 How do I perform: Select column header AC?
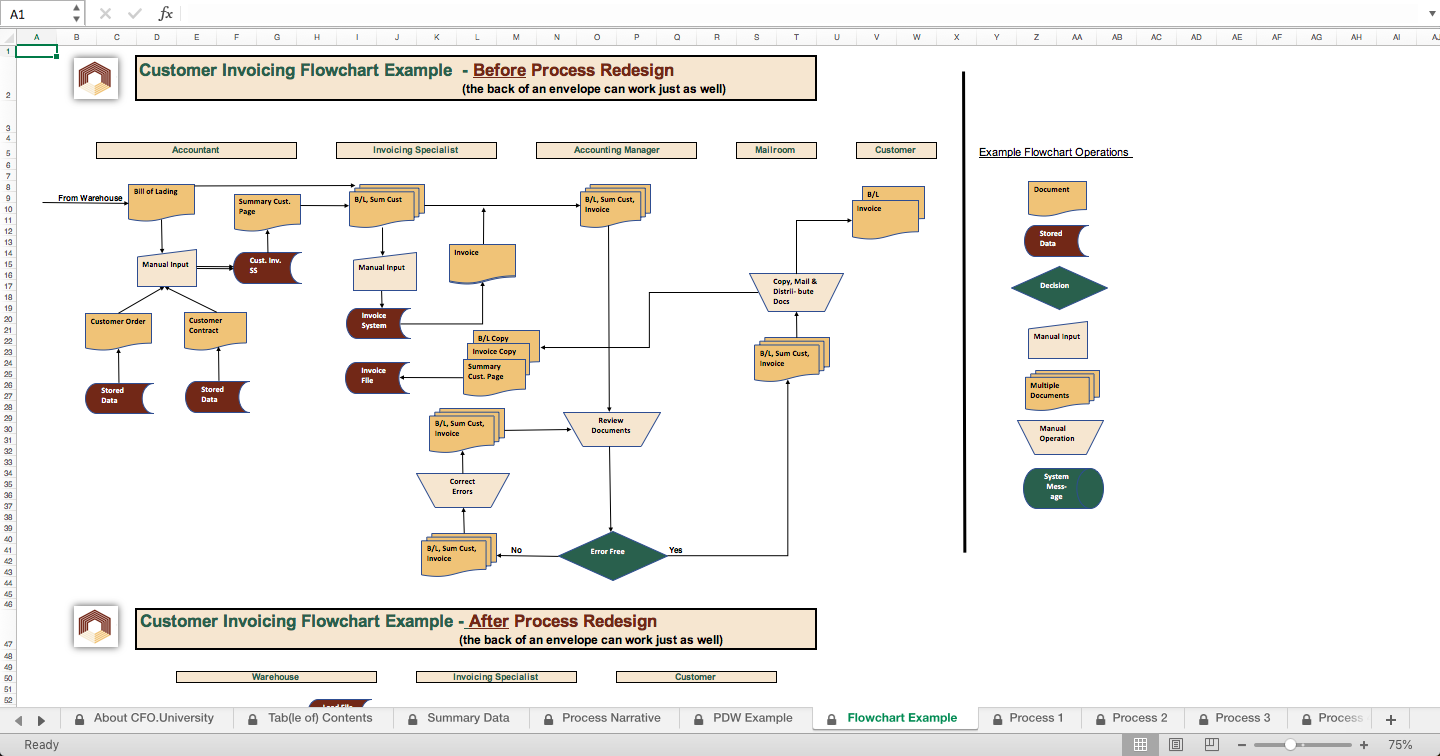[x=1156, y=37]
